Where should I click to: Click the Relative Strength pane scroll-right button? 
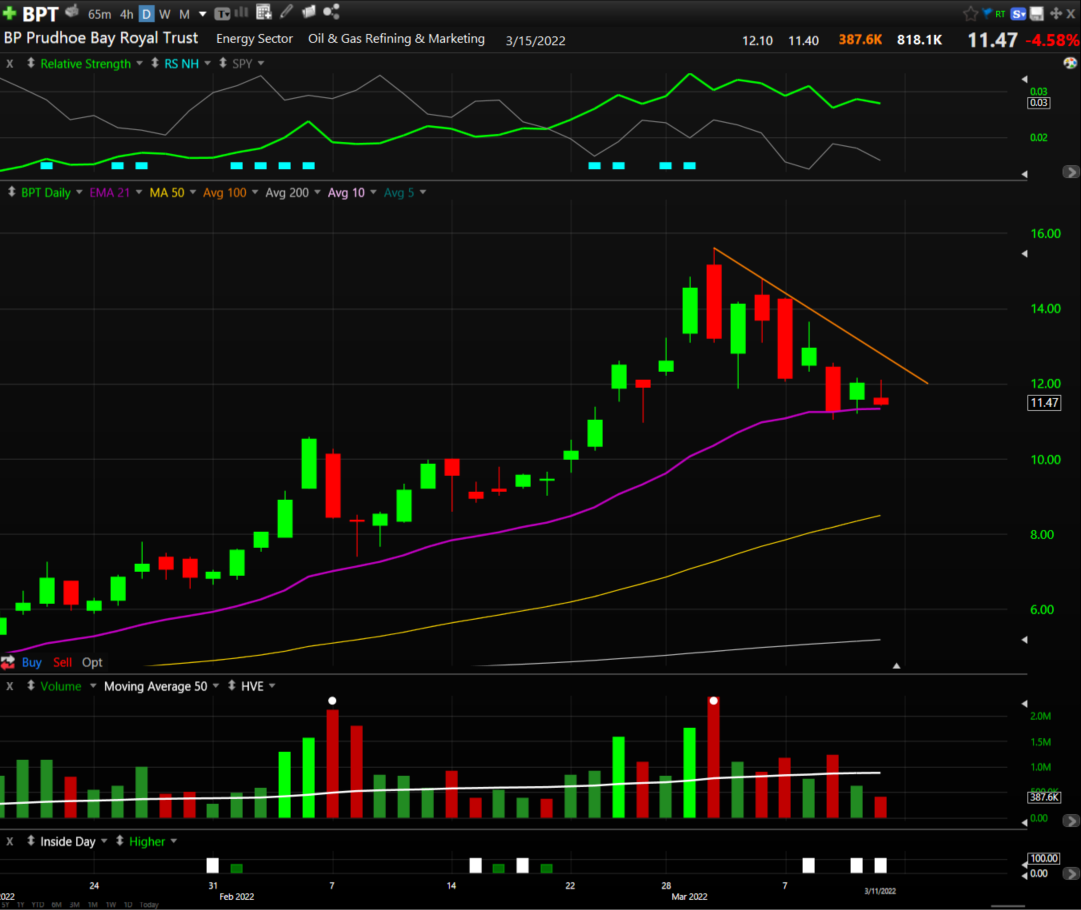click(1071, 172)
